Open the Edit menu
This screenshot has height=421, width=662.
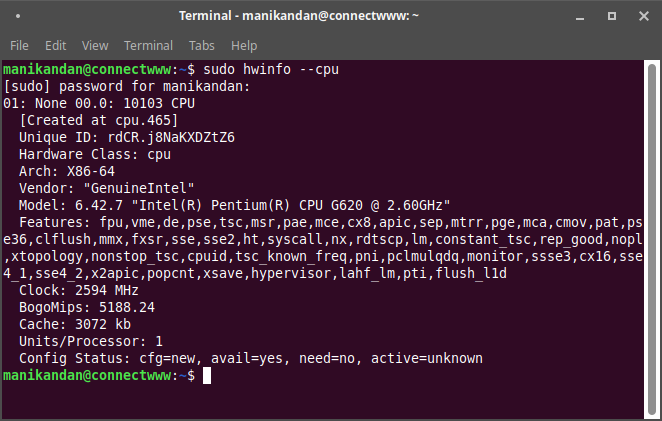[x=55, y=46]
